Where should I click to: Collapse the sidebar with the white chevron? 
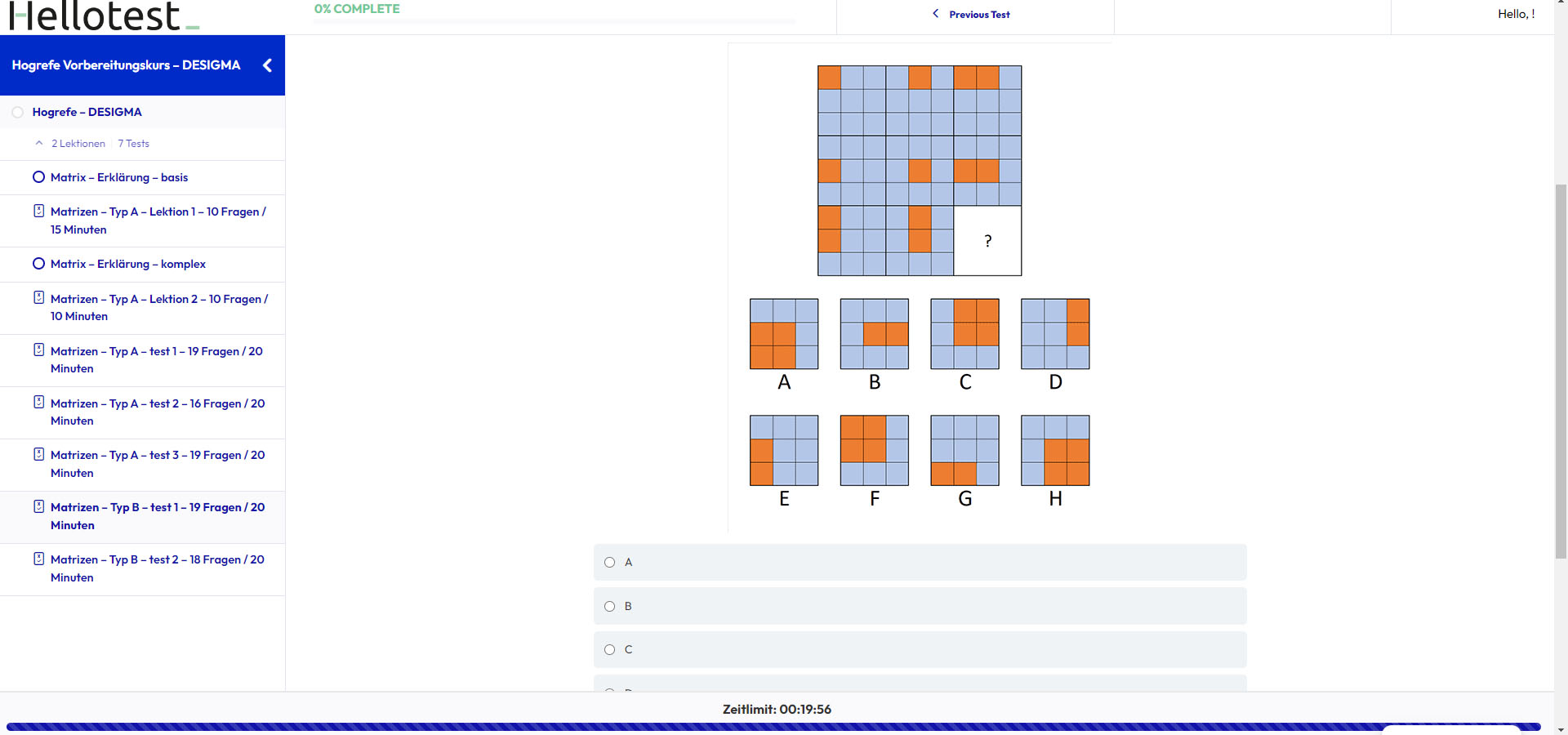tap(267, 65)
